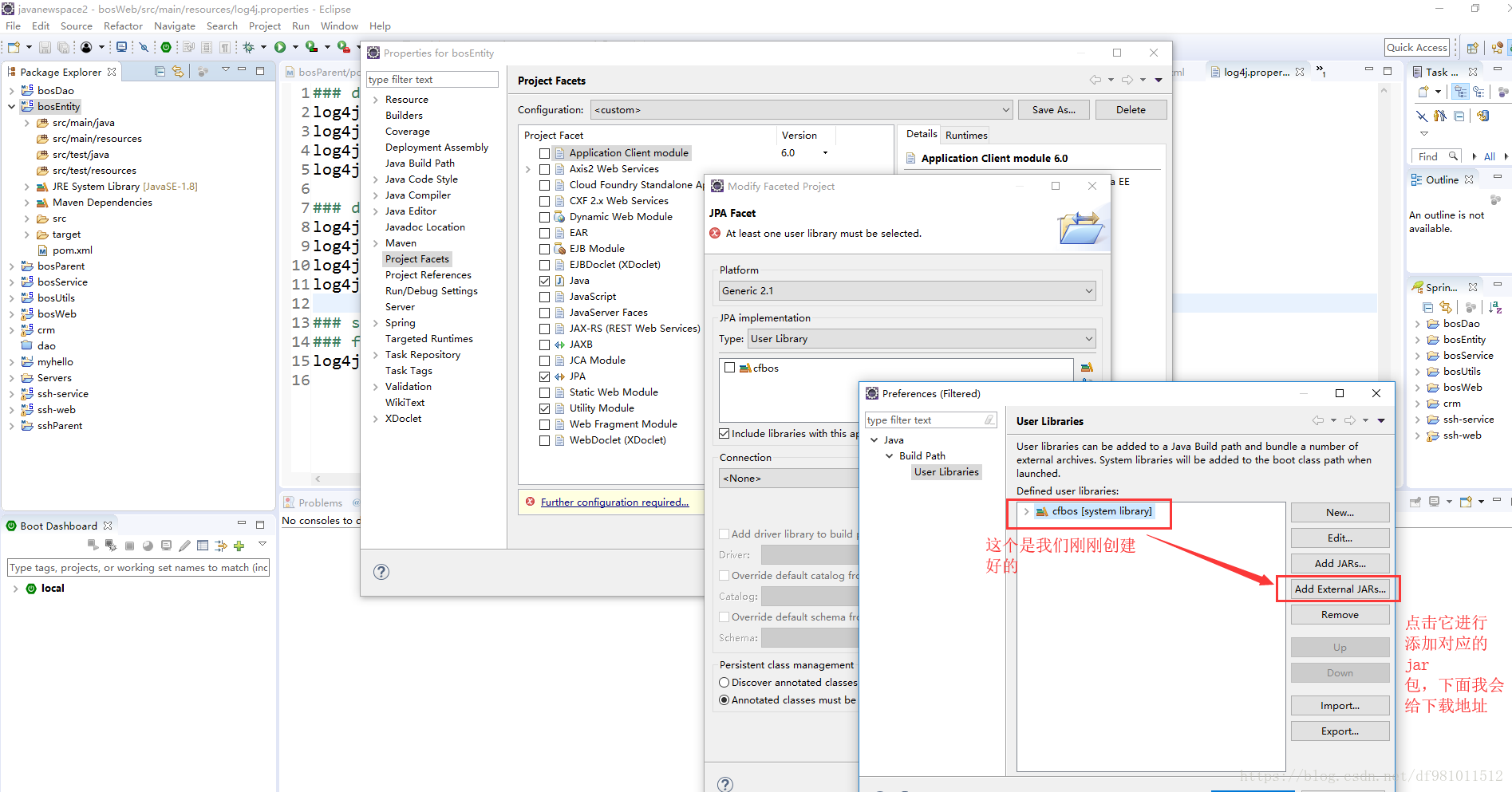Viewport: 1512px width, 792px height.
Task: Collapse All icon in Spring Explorer panel
Action: [1428, 307]
